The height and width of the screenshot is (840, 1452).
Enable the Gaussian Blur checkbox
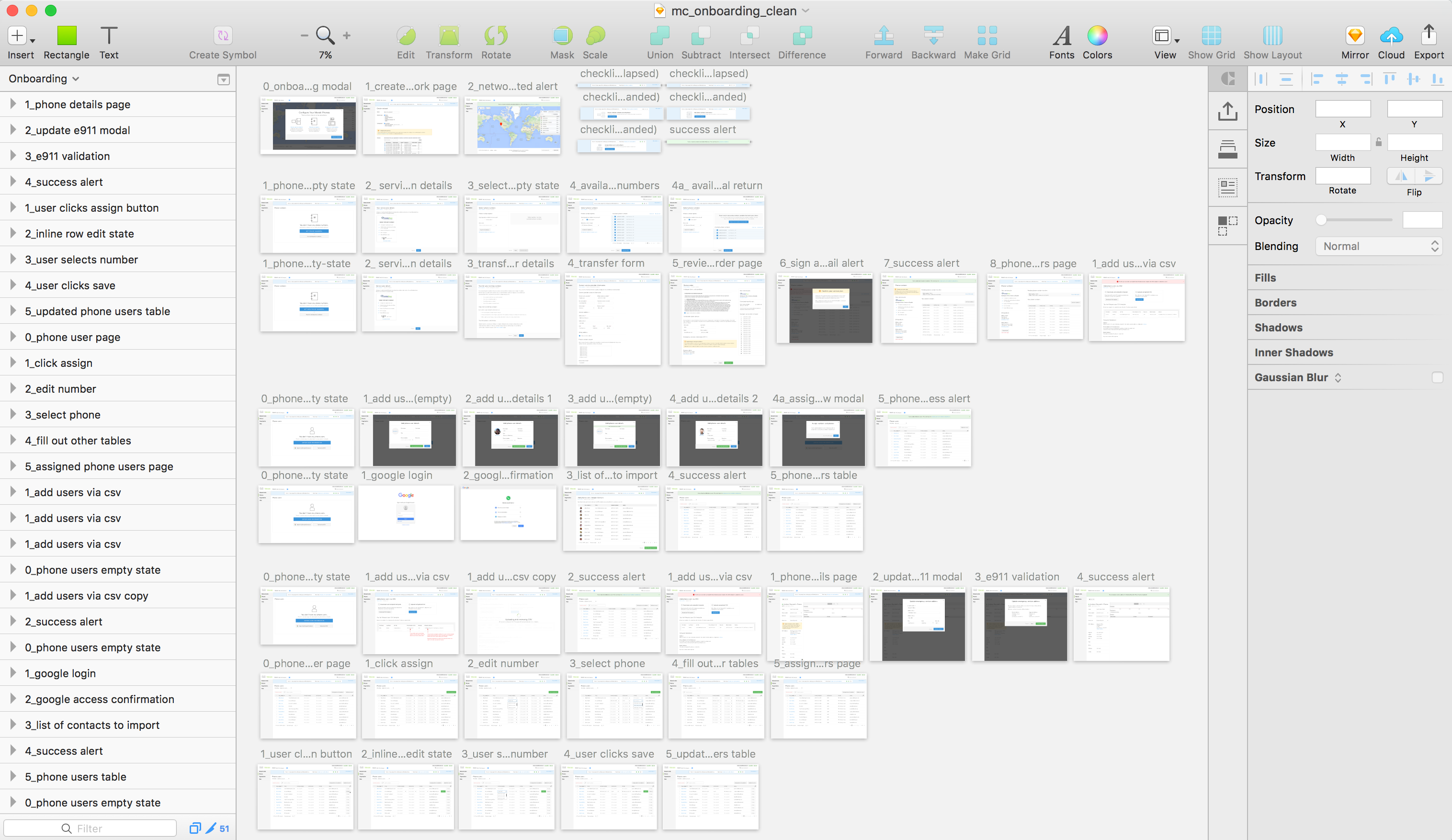[x=1437, y=377]
